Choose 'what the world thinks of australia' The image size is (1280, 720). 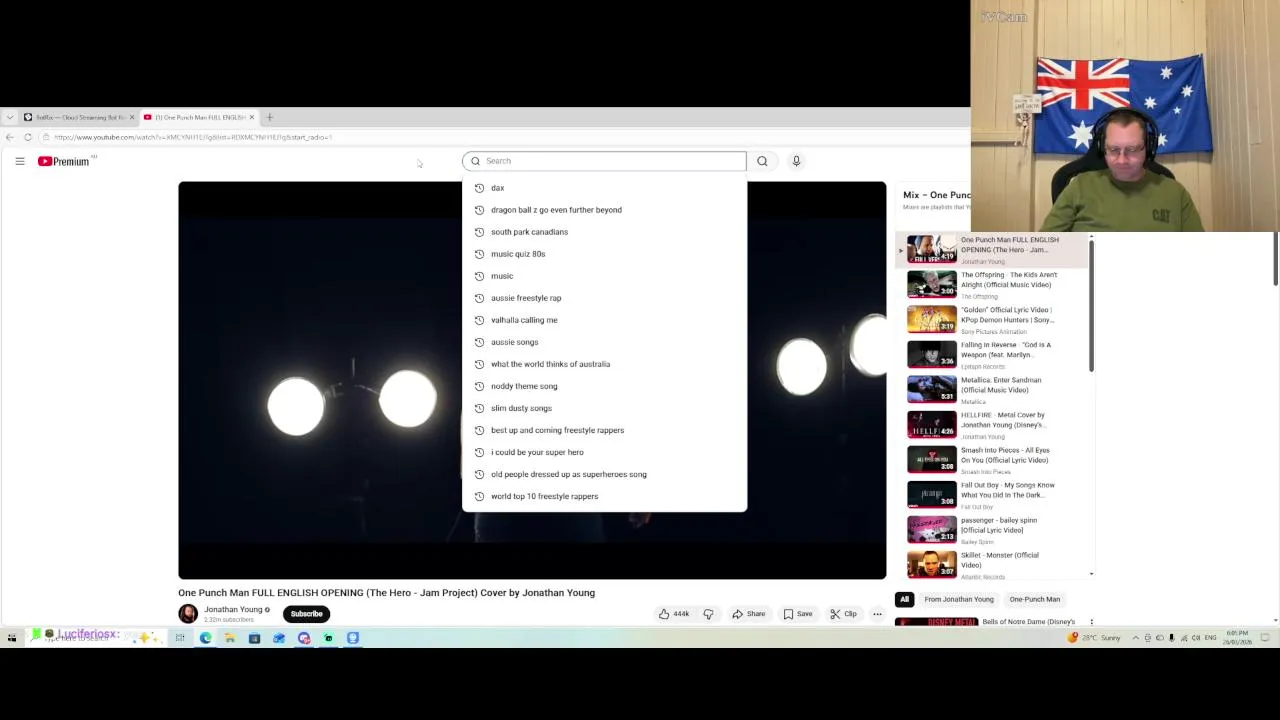click(x=604, y=364)
